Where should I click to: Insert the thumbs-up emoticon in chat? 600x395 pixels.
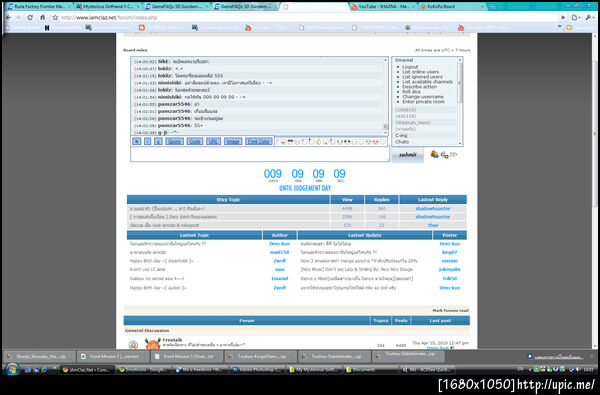318,142
